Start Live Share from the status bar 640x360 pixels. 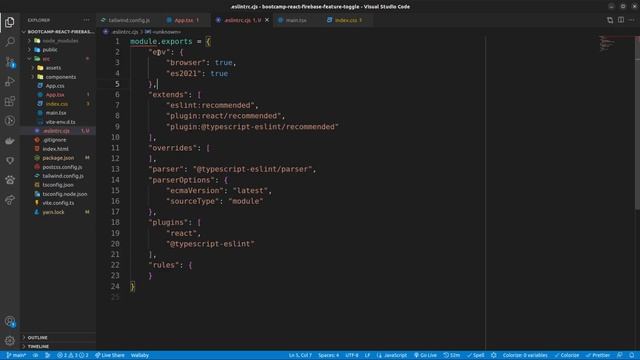109,355
